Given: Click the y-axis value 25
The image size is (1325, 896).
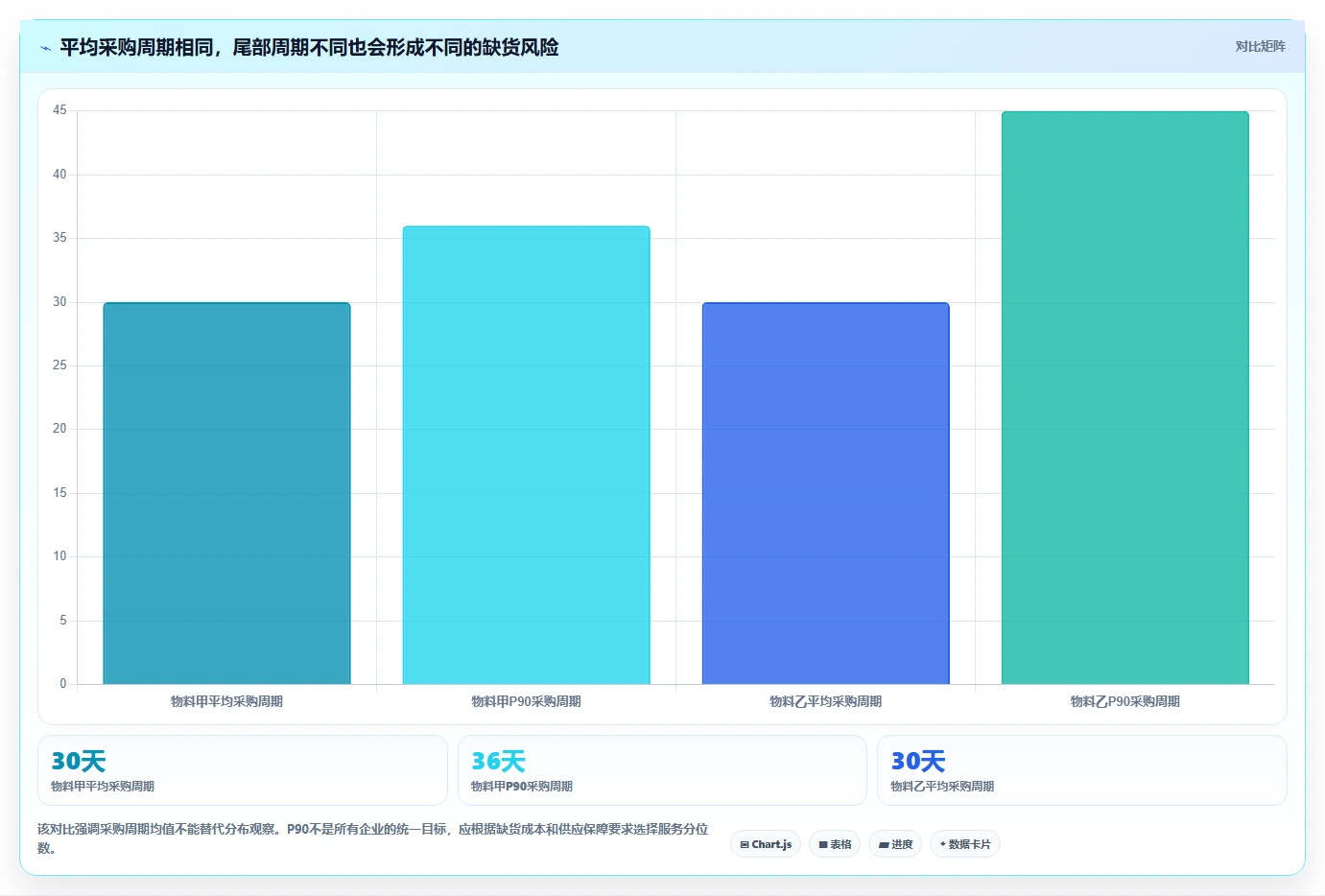Looking at the screenshot, I should tap(59, 365).
